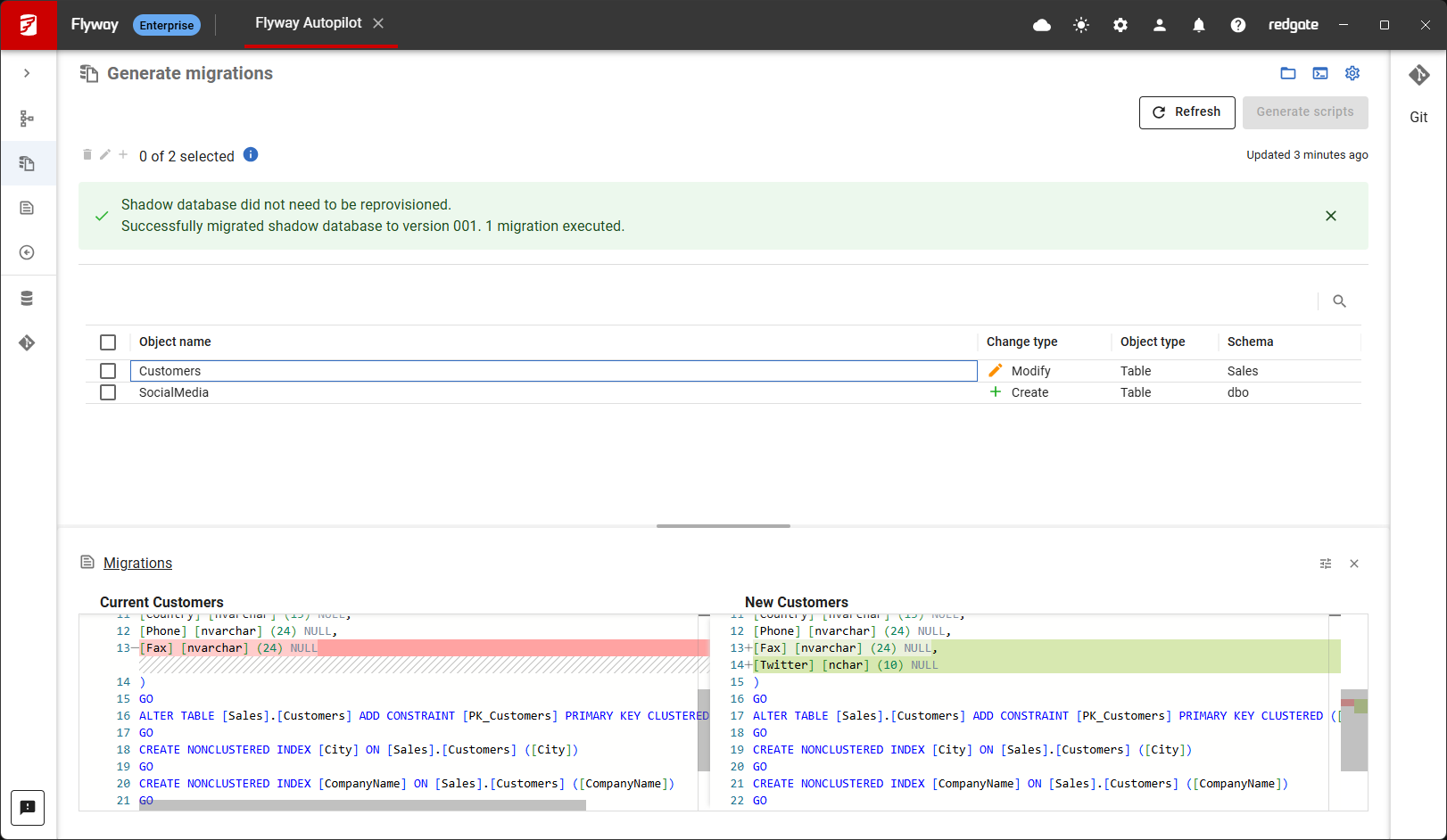Image resolution: width=1447 pixels, height=840 pixels.
Task: Click the info icon beside '0 of 2 selected'
Action: [x=251, y=154]
